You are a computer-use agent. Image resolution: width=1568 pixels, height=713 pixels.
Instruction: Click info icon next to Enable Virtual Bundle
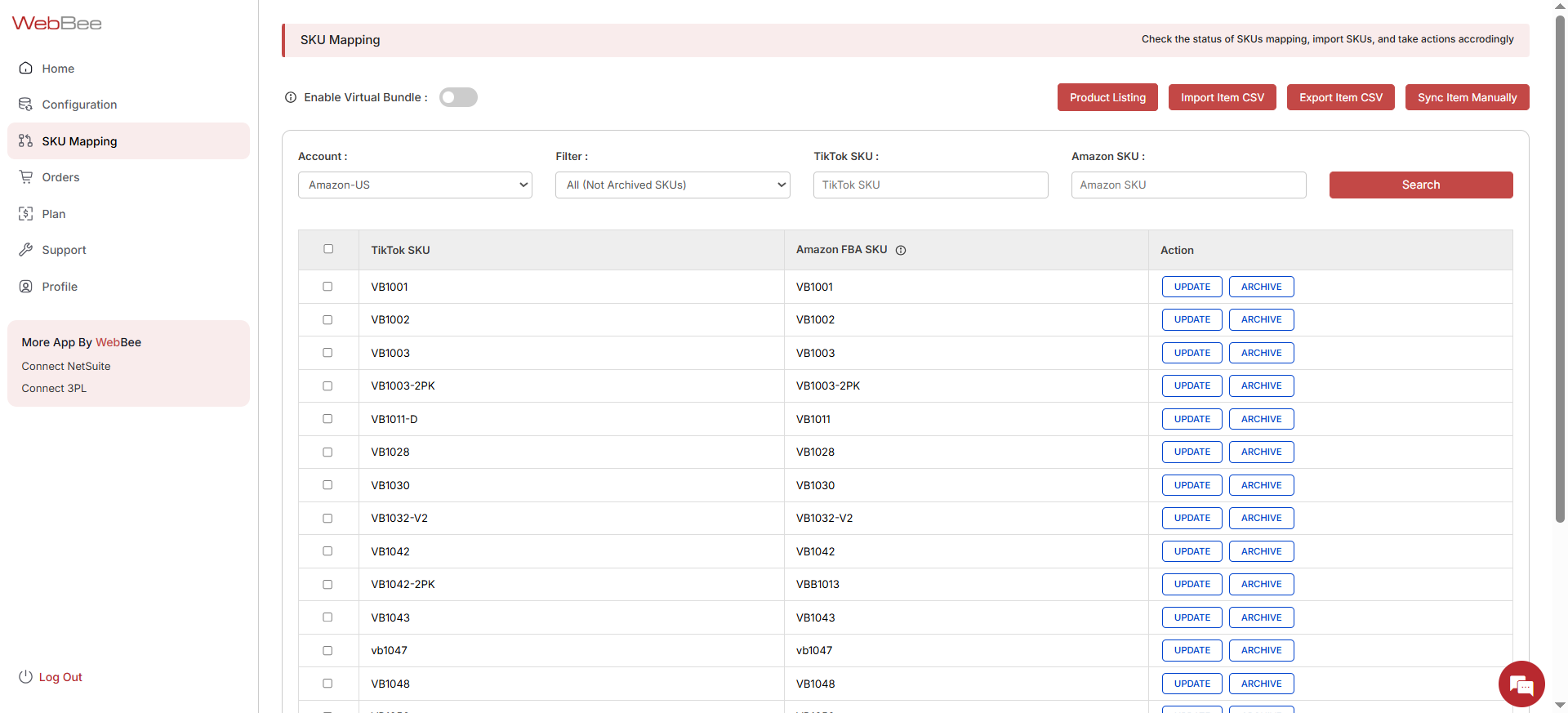point(291,98)
